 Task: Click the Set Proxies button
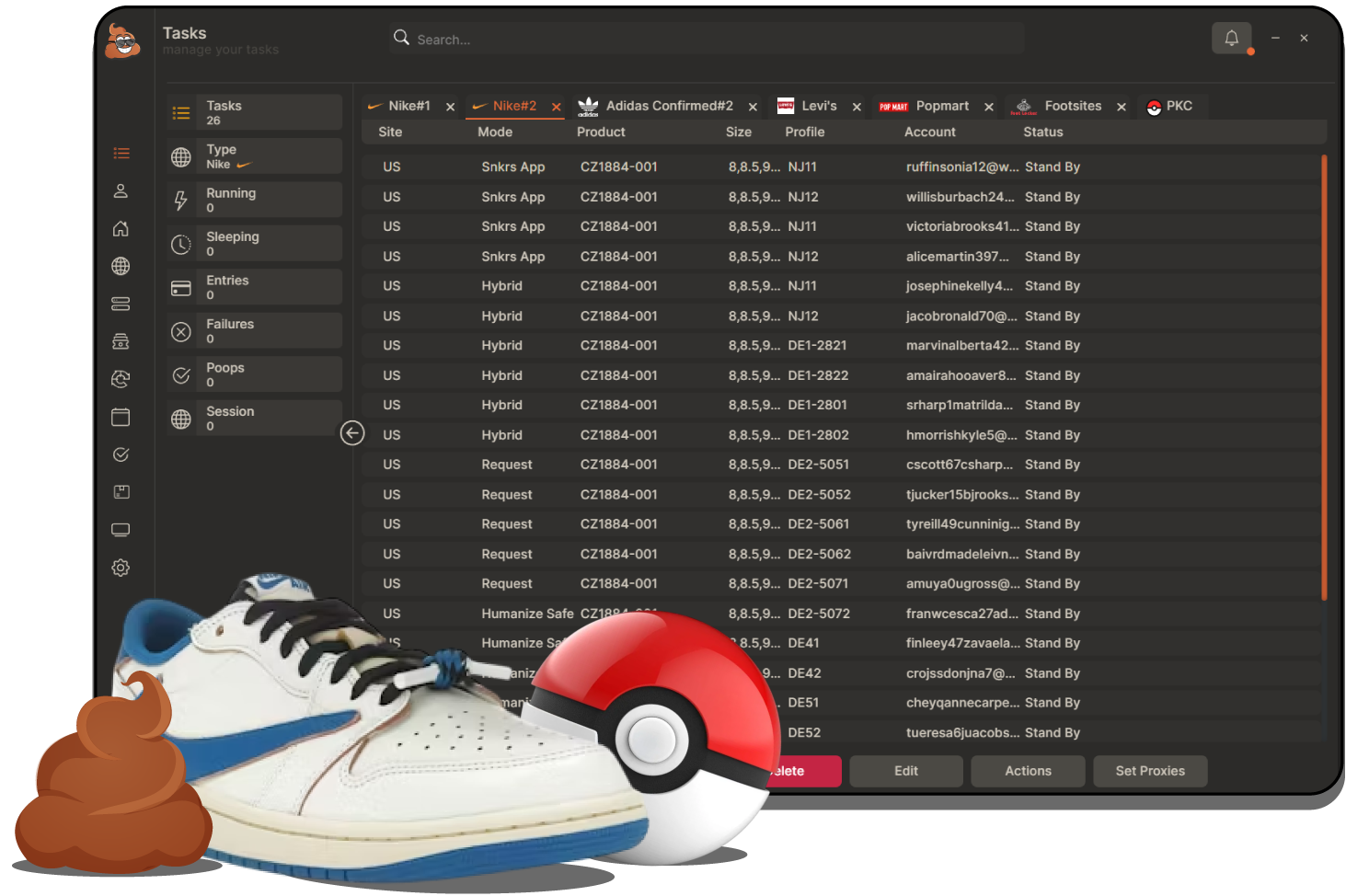pyautogui.click(x=1150, y=771)
